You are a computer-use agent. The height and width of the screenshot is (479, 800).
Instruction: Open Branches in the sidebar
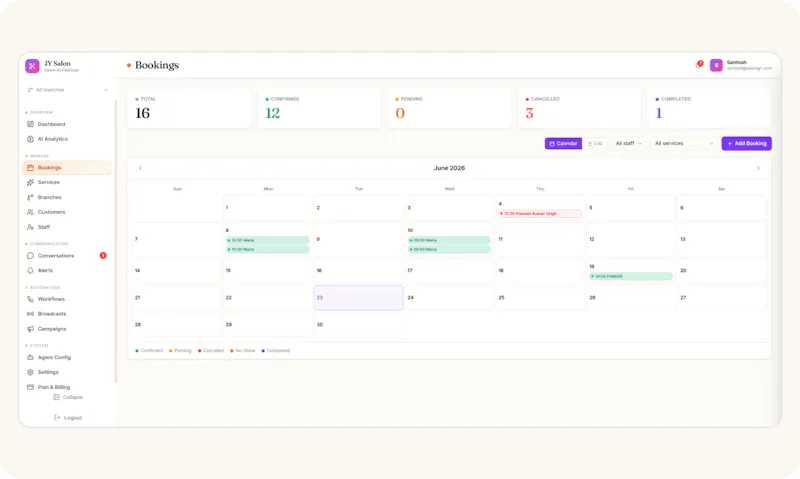(67, 197)
